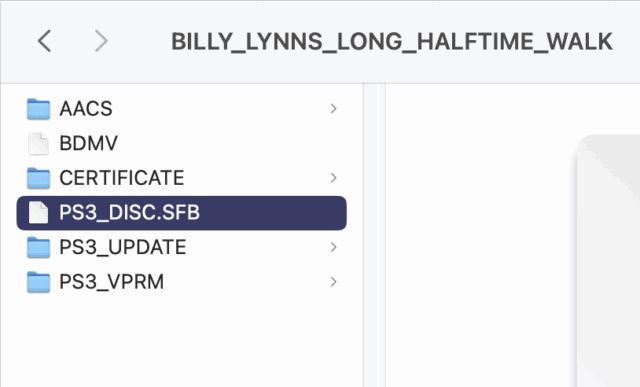Select the CERTIFICATE folder name
640x387 pixels.
pos(122,178)
